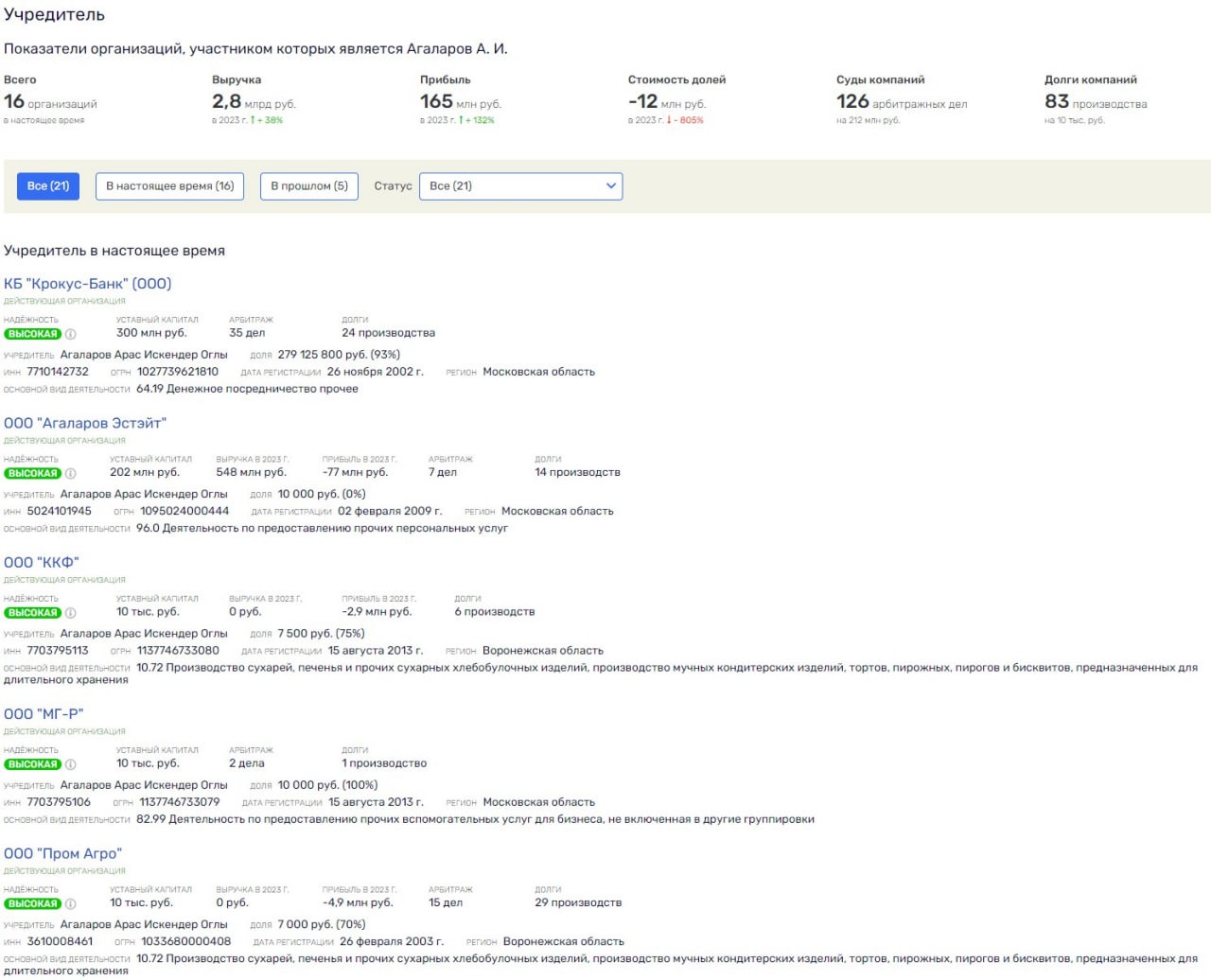This screenshot has width=1211, height=980.
Task: Click share "279 125 800 руб. (93%)"
Action: pyautogui.click(x=339, y=355)
